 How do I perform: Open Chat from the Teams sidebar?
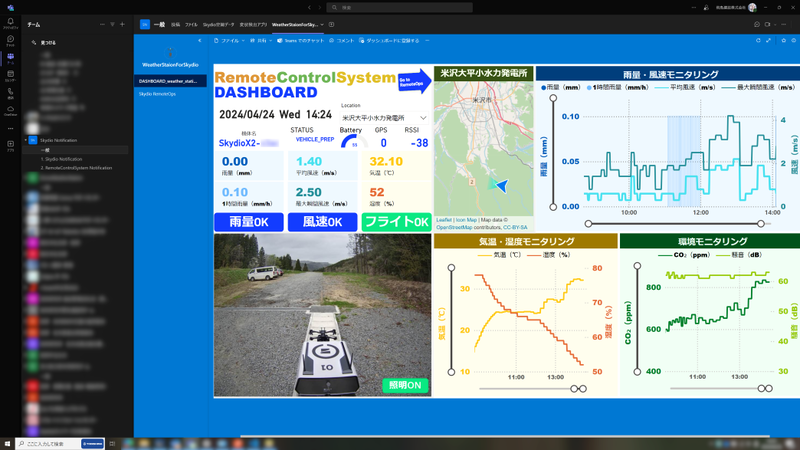click(x=11, y=41)
